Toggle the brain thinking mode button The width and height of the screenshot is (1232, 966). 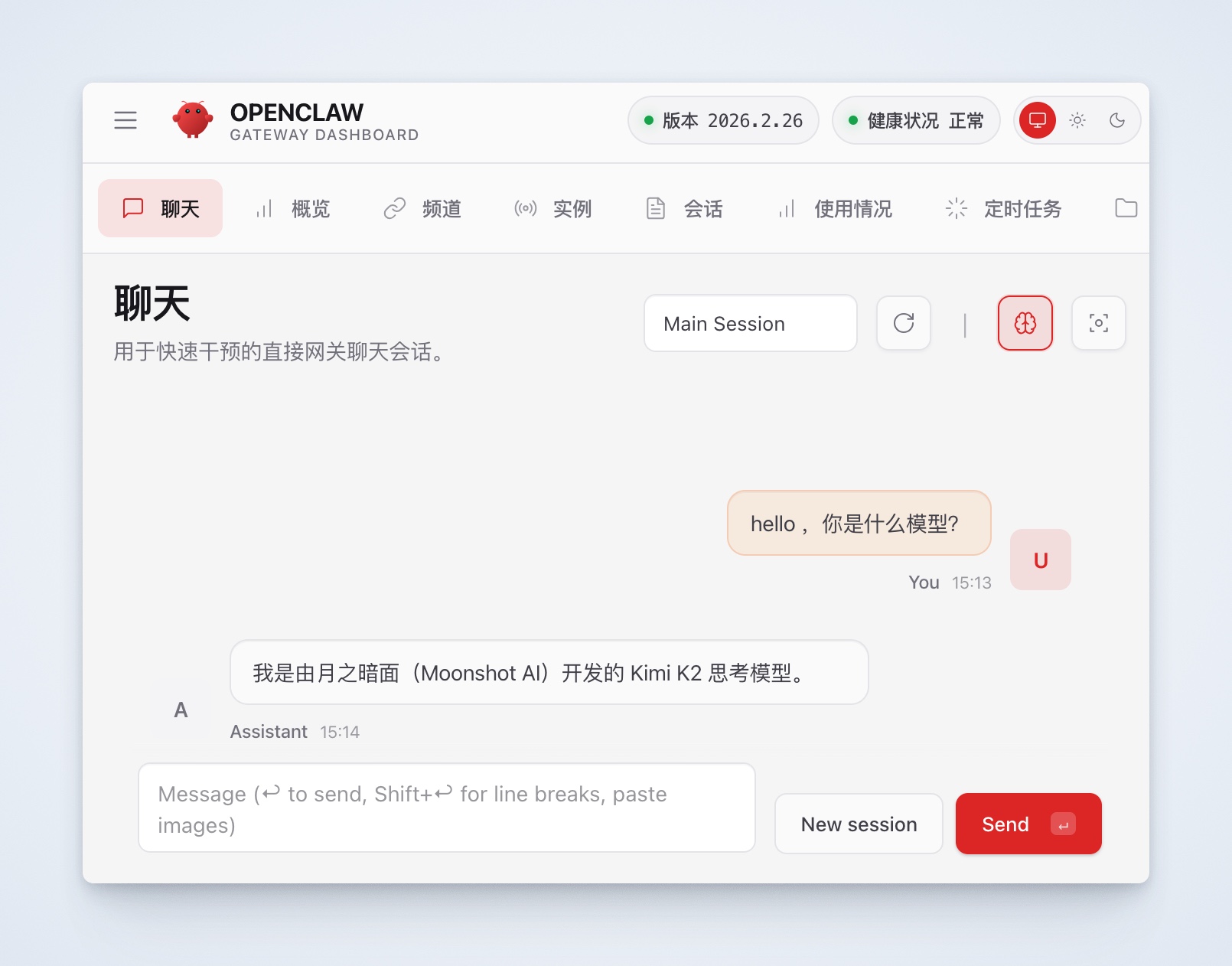pos(1025,323)
